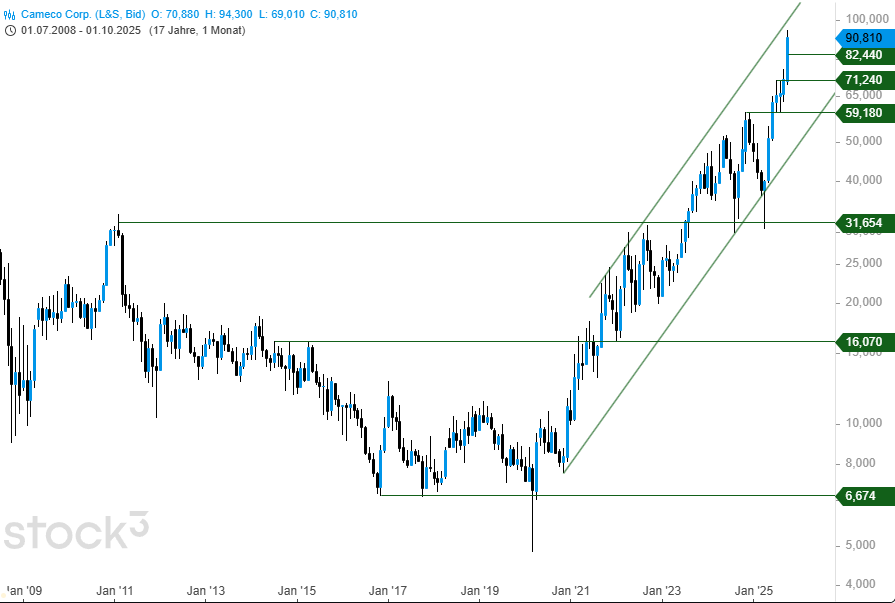Click the high value H: 94,300
The height and width of the screenshot is (603, 895).
(x=229, y=14)
